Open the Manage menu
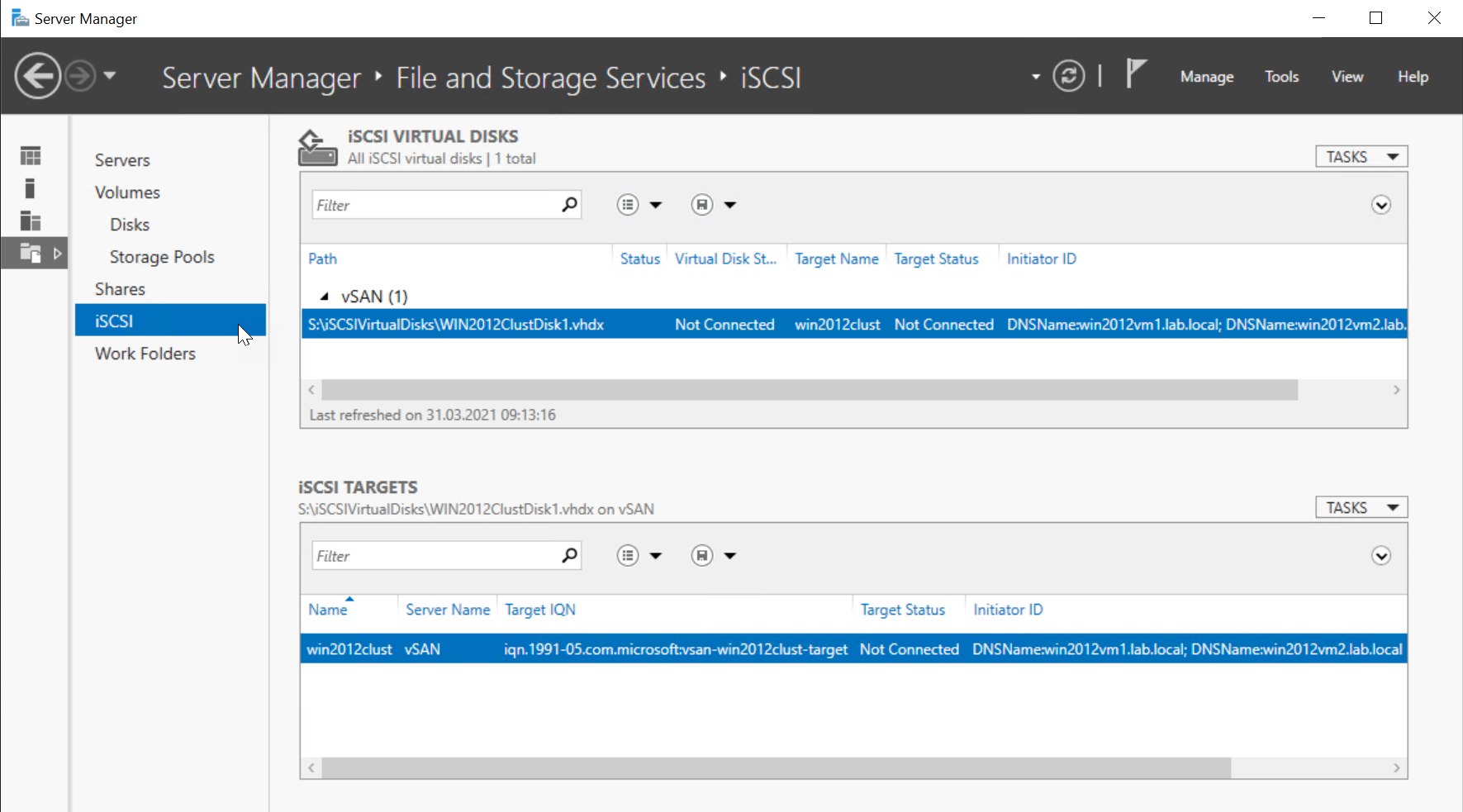The image size is (1463, 812). [x=1207, y=77]
